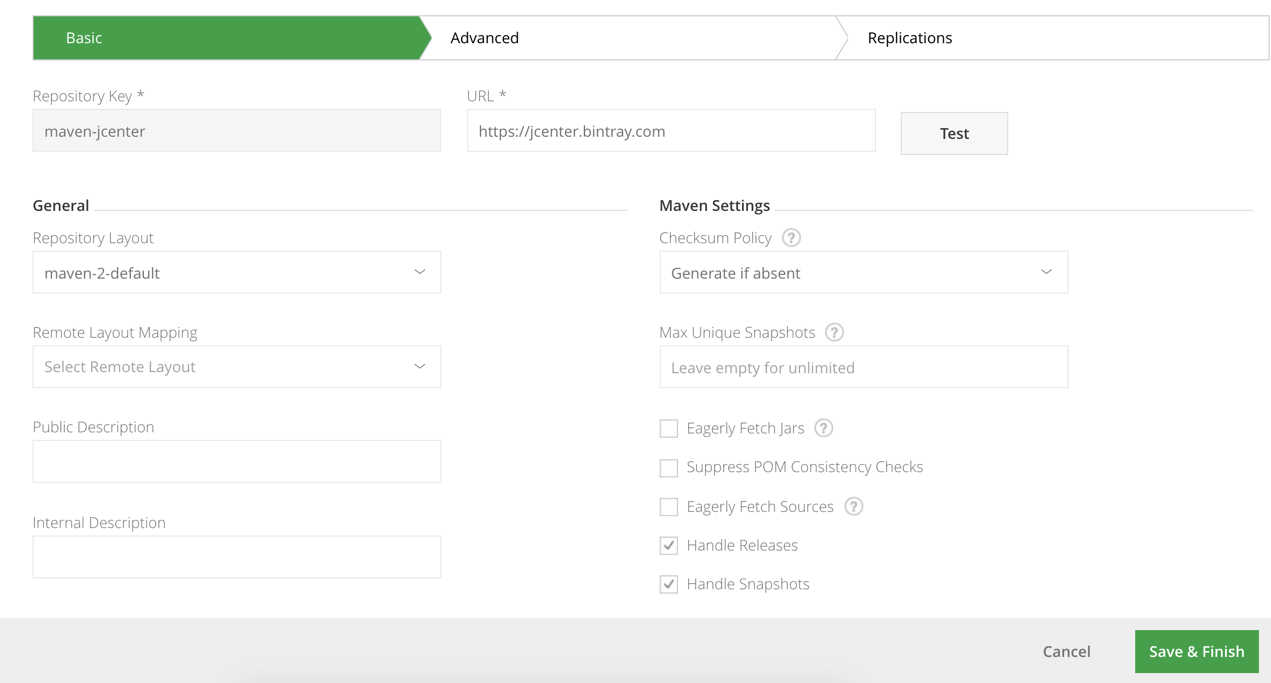Image resolution: width=1271 pixels, height=683 pixels.
Task: Open the Repository Layout dropdown
Action: pos(236,272)
